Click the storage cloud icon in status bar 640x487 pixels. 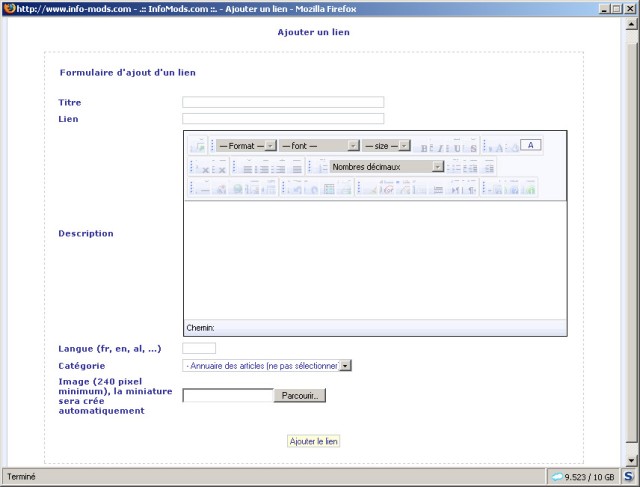pyautogui.click(x=557, y=476)
